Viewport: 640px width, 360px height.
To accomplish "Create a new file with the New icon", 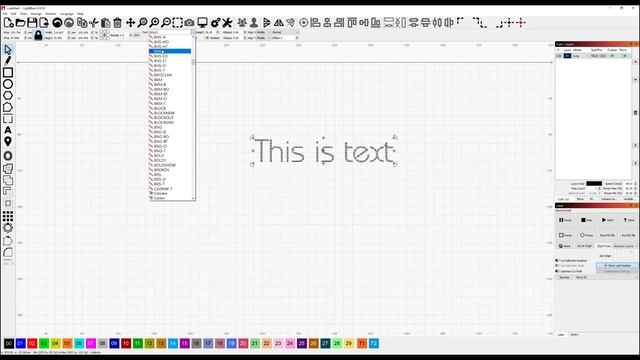I will 9,23.
